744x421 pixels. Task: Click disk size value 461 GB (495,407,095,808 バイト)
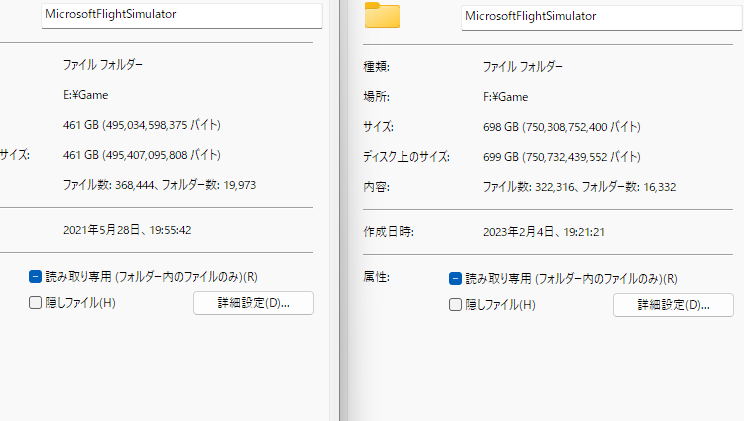tap(141, 155)
